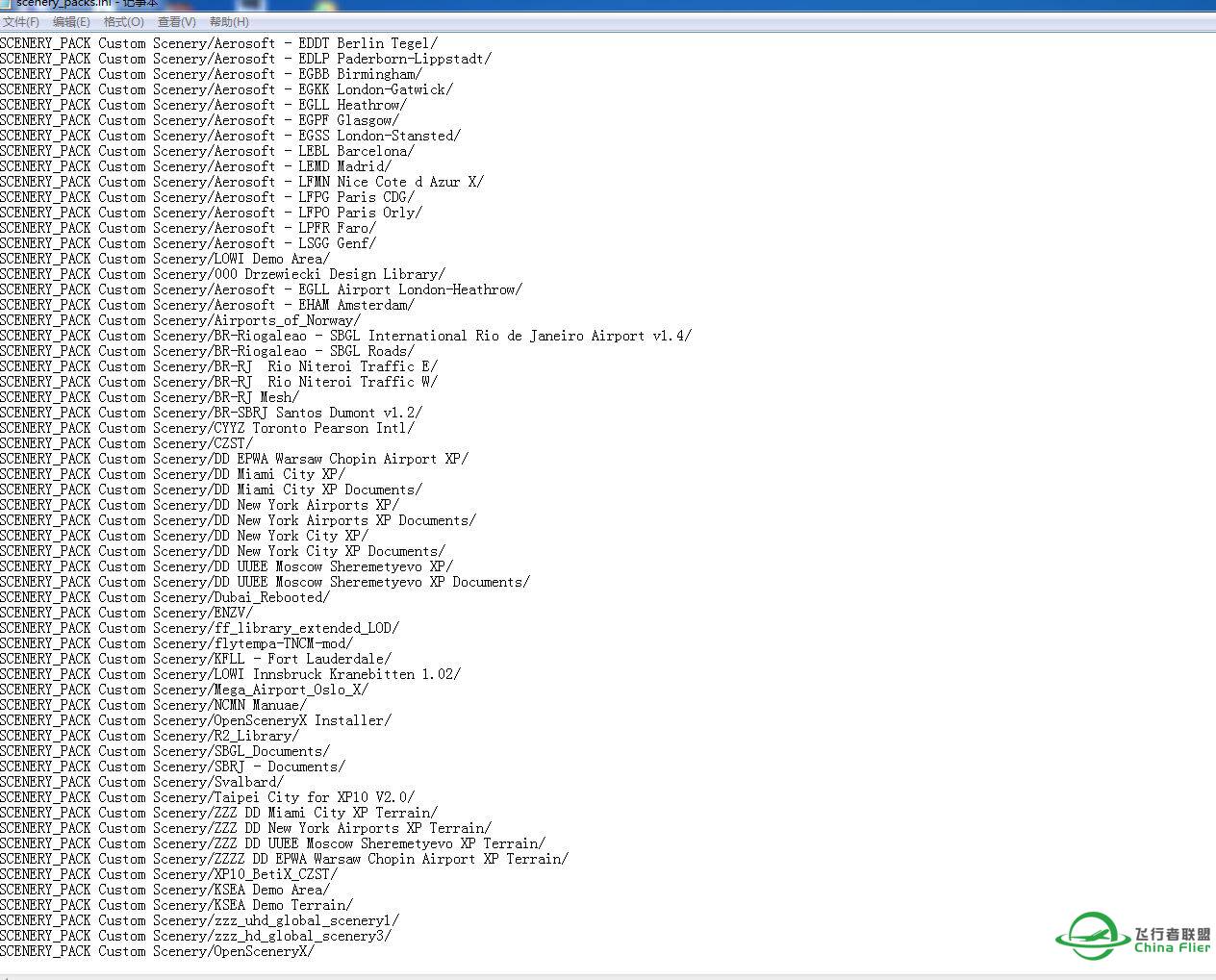
Task: Click the SBGL International Rio de Janeiro line
Action: tap(345, 336)
